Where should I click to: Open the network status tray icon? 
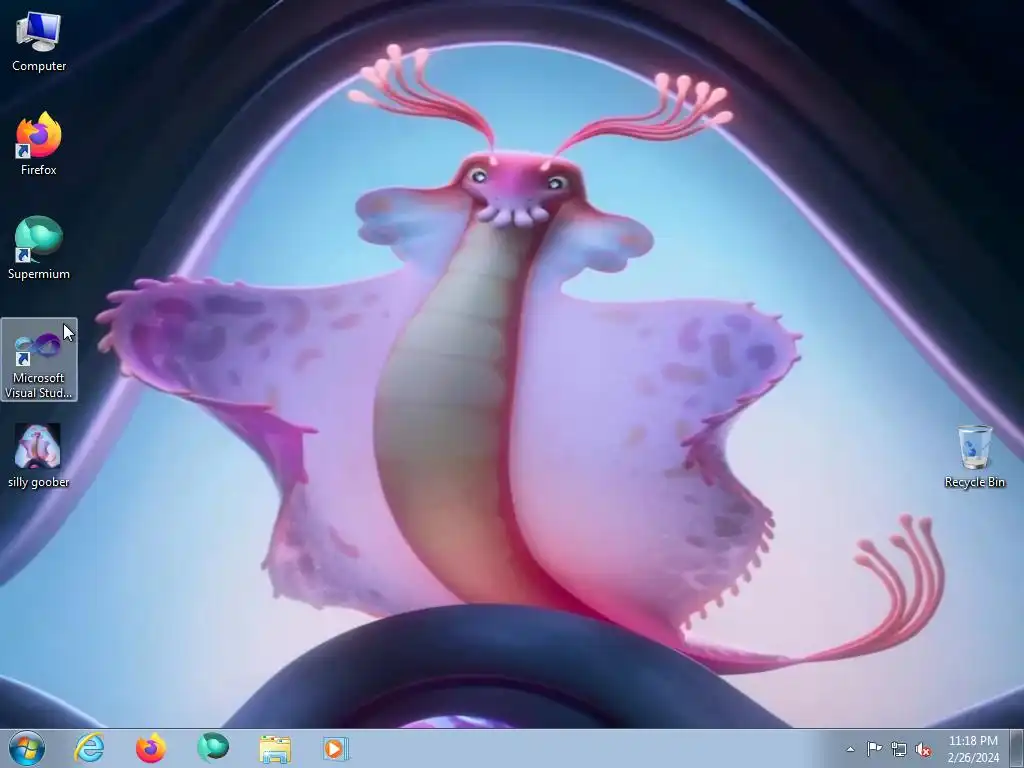coord(899,749)
